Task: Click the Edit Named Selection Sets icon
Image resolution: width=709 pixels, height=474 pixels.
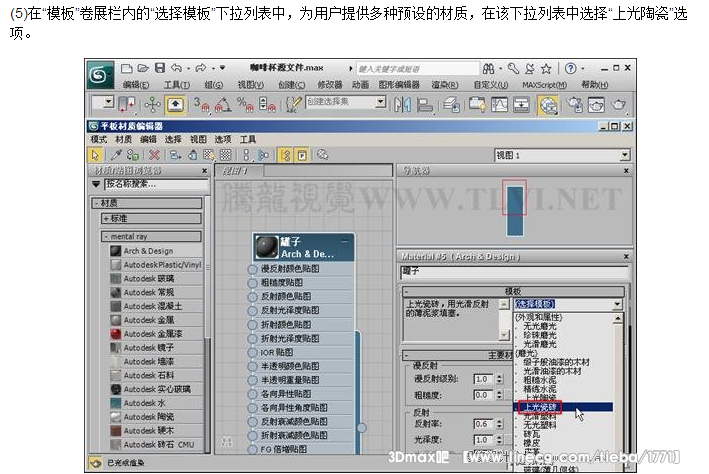Action: point(294,105)
